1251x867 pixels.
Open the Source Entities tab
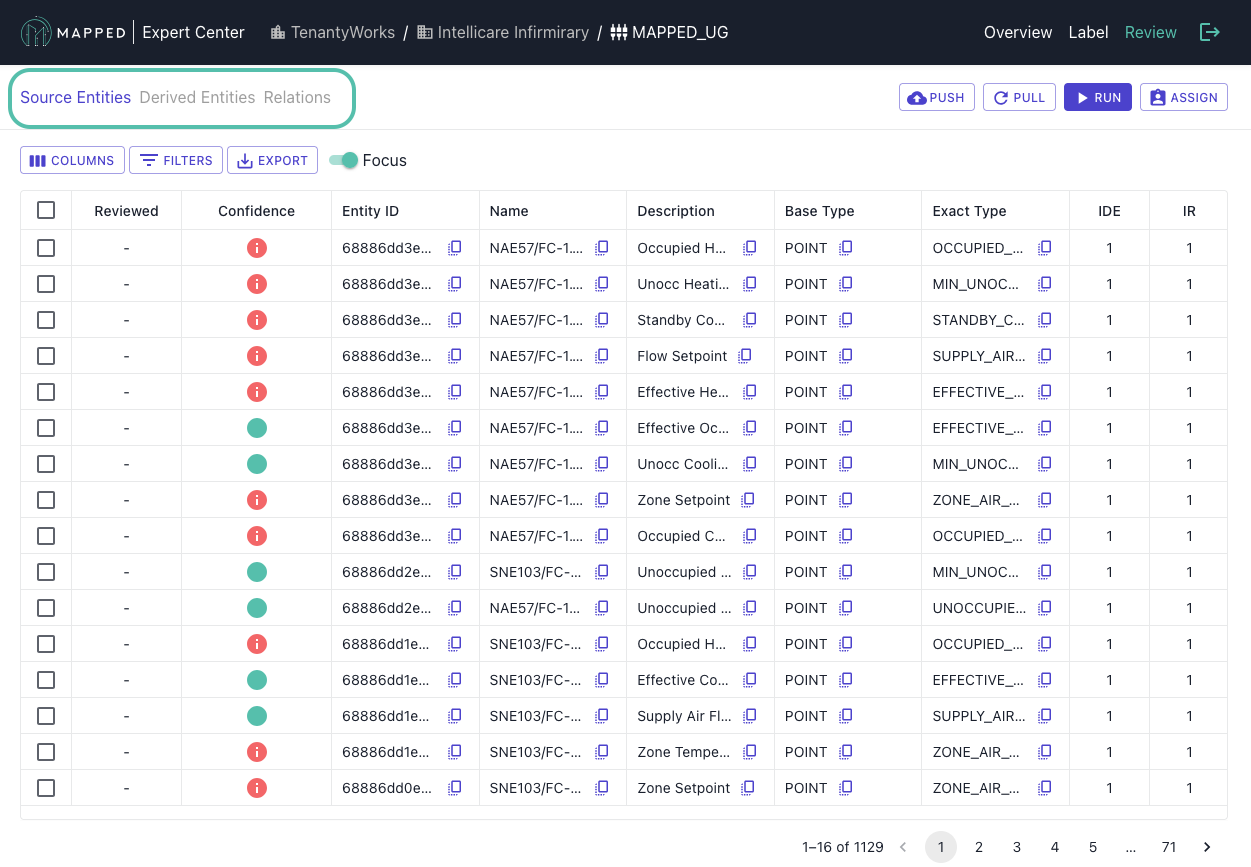[75, 97]
